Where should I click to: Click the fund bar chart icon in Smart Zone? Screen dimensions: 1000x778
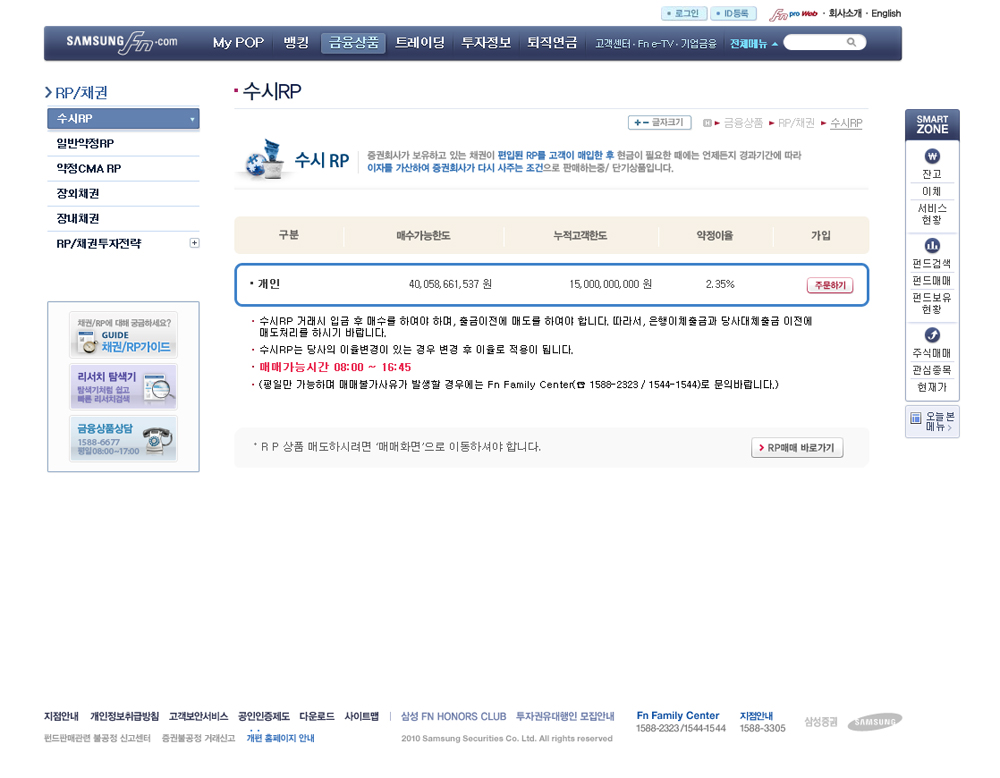(932, 246)
